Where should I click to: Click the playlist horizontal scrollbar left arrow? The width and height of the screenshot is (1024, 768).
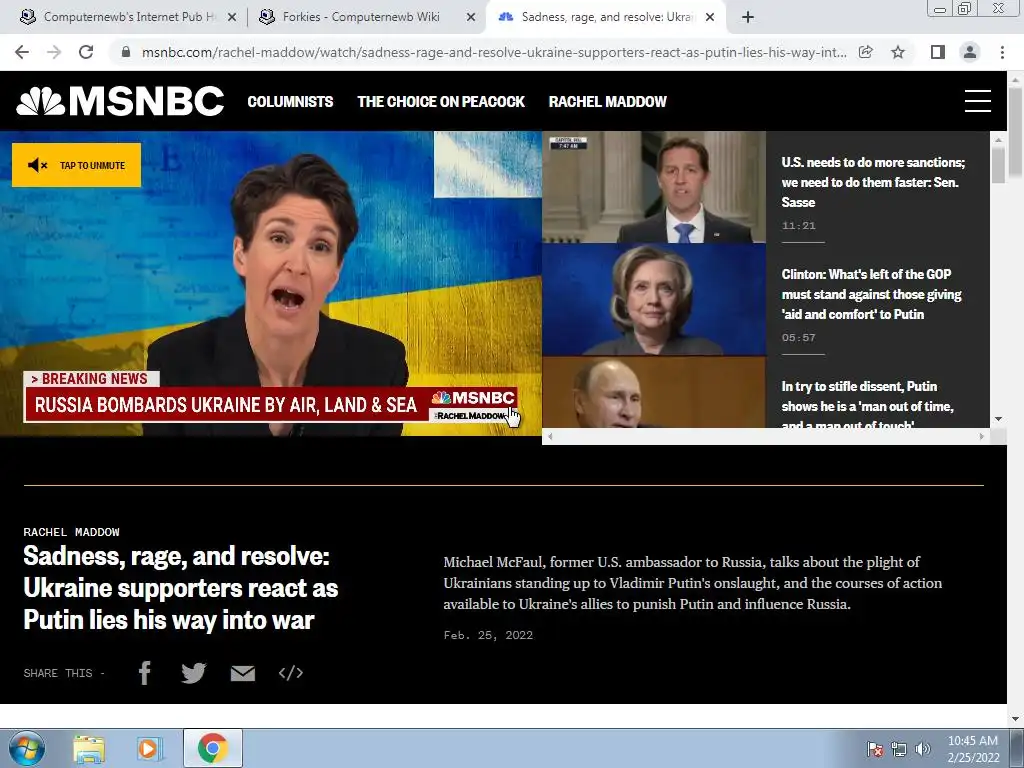(550, 436)
